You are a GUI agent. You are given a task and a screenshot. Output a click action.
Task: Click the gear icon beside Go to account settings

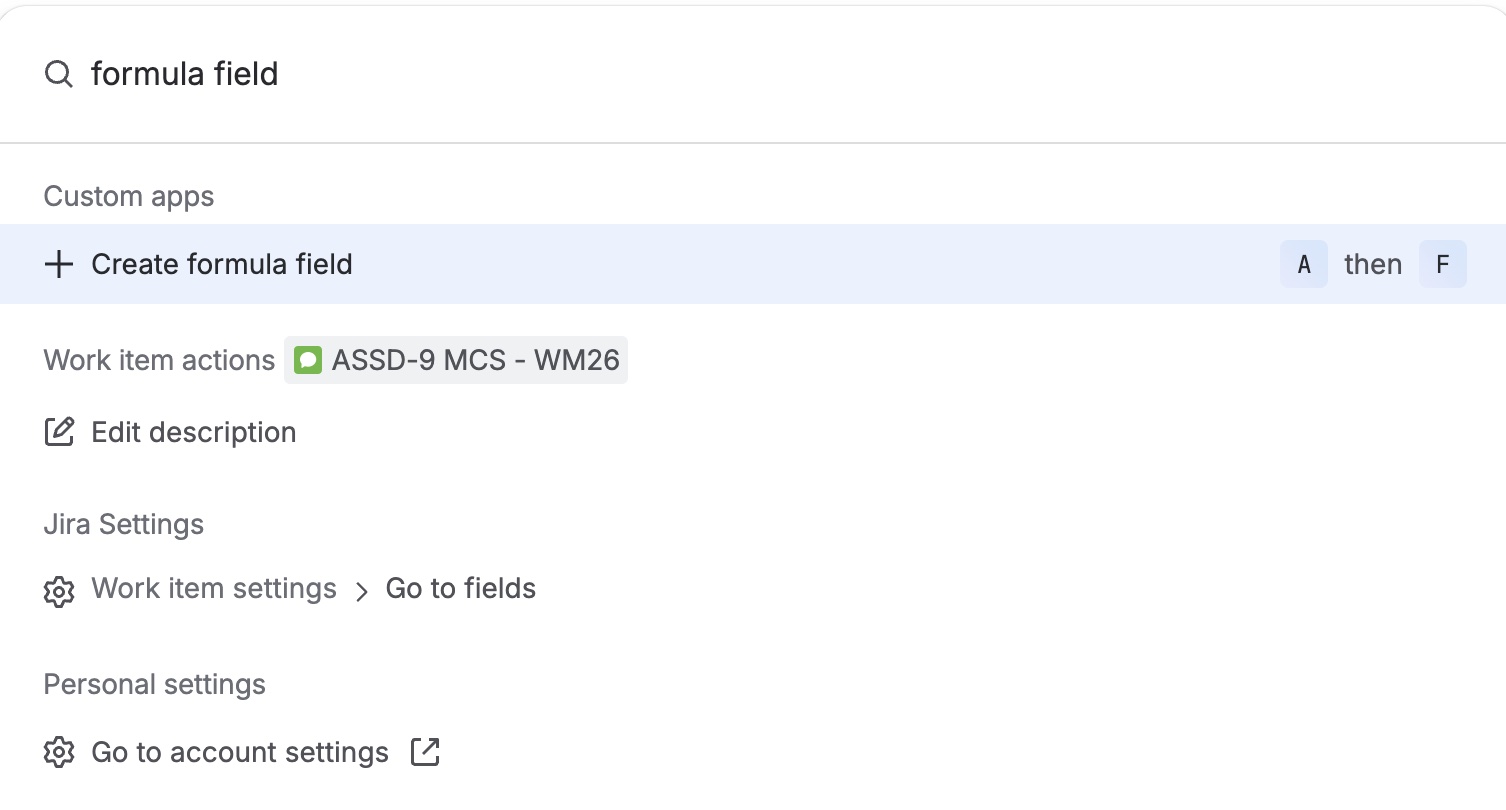point(59,752)
